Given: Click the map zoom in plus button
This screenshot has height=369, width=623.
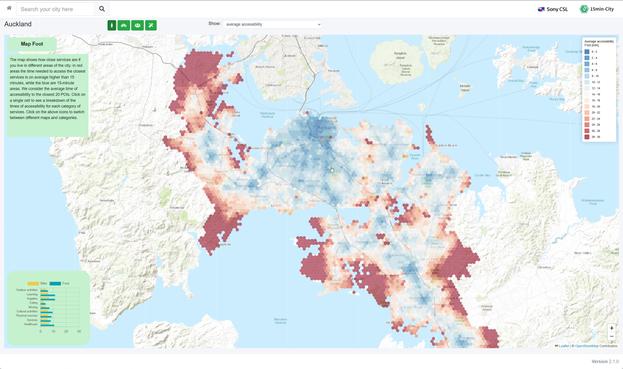Looking at the screenshot, I should click(x=612, y=328).
